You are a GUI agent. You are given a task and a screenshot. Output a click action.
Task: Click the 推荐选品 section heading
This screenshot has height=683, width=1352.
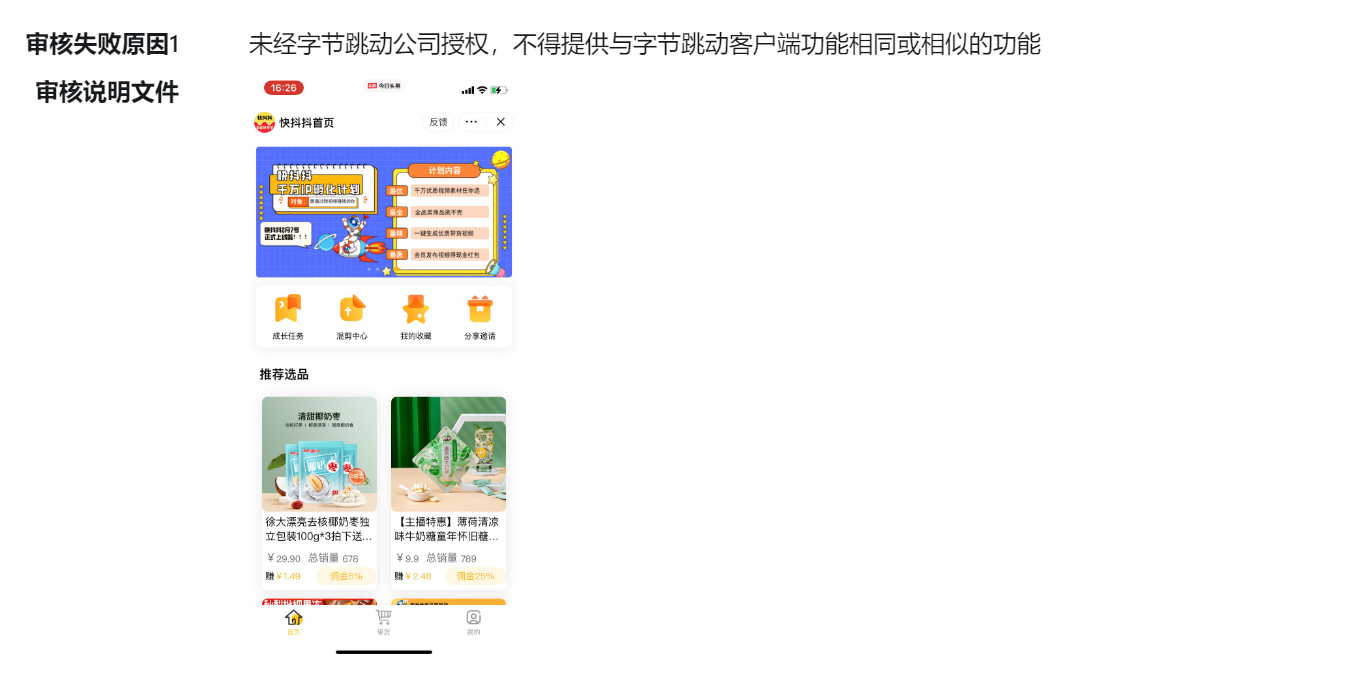(284, 374)
